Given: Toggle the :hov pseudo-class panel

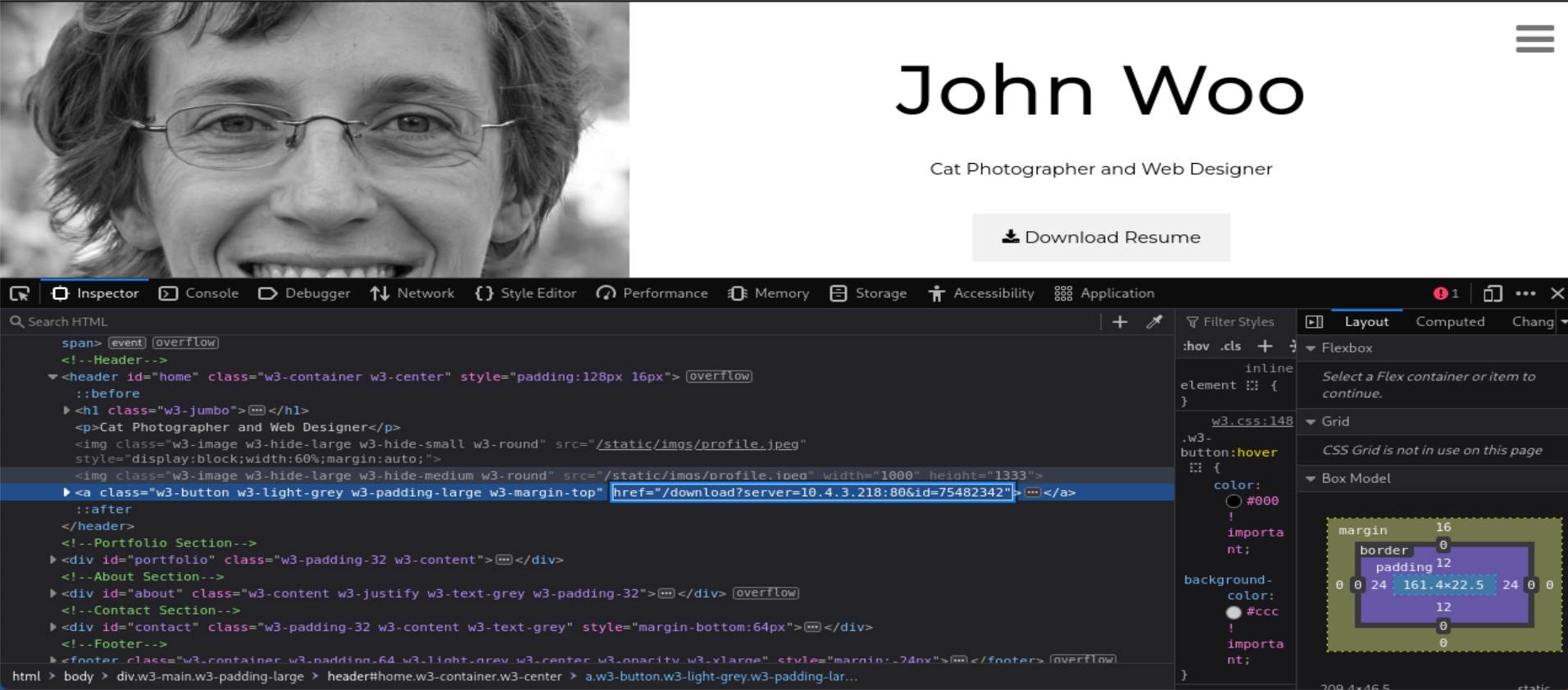Looking at the screenshot, I should 1196,346.
